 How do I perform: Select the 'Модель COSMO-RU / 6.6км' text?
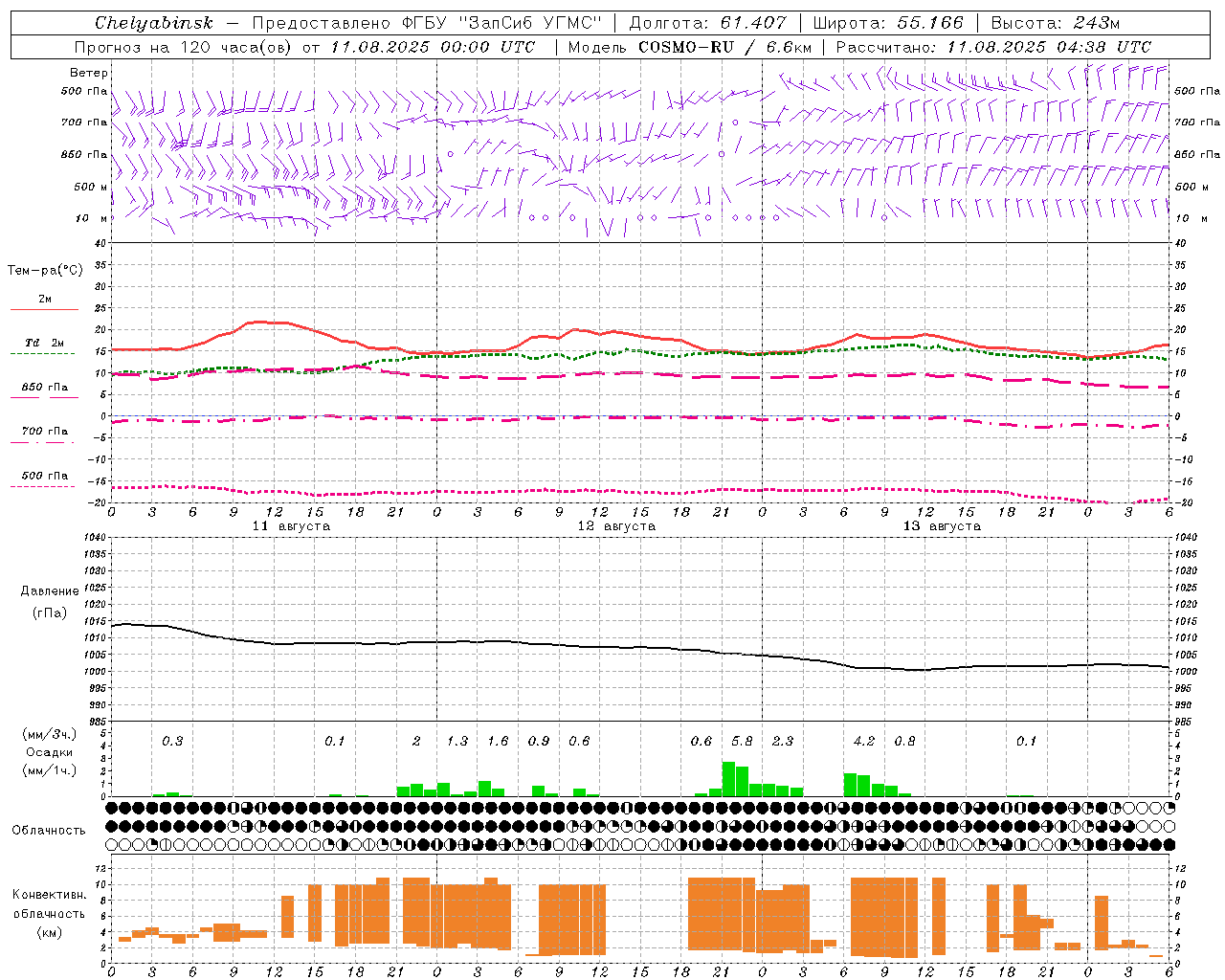coord(690,47)
